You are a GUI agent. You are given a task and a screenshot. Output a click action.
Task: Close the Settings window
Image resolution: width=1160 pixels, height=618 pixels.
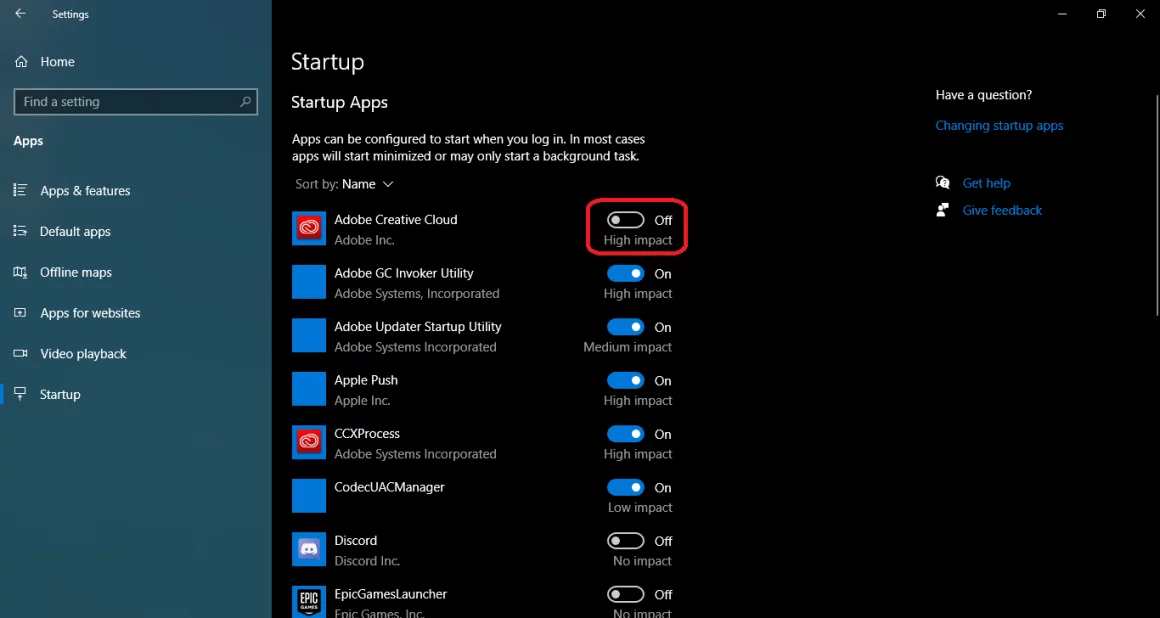[x=1140, y=14]
